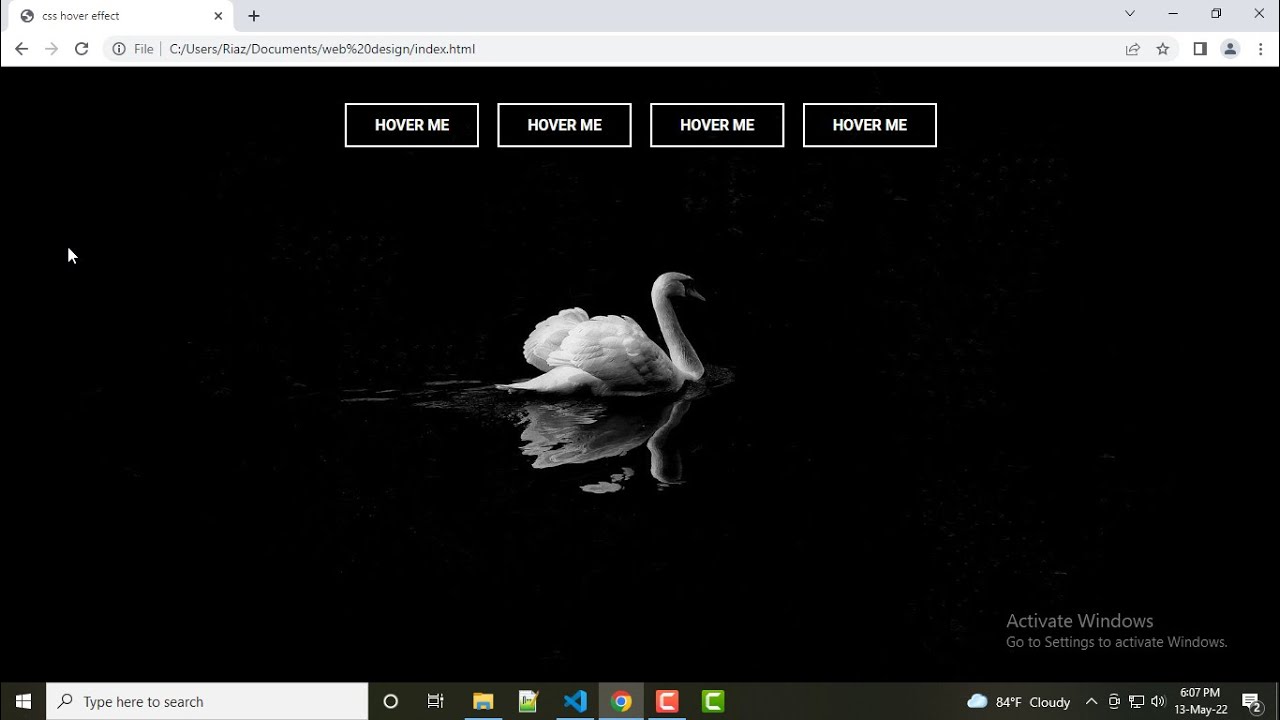Open a new tab with plus button
Screen dimensions: 1280x720
point(254,16)
